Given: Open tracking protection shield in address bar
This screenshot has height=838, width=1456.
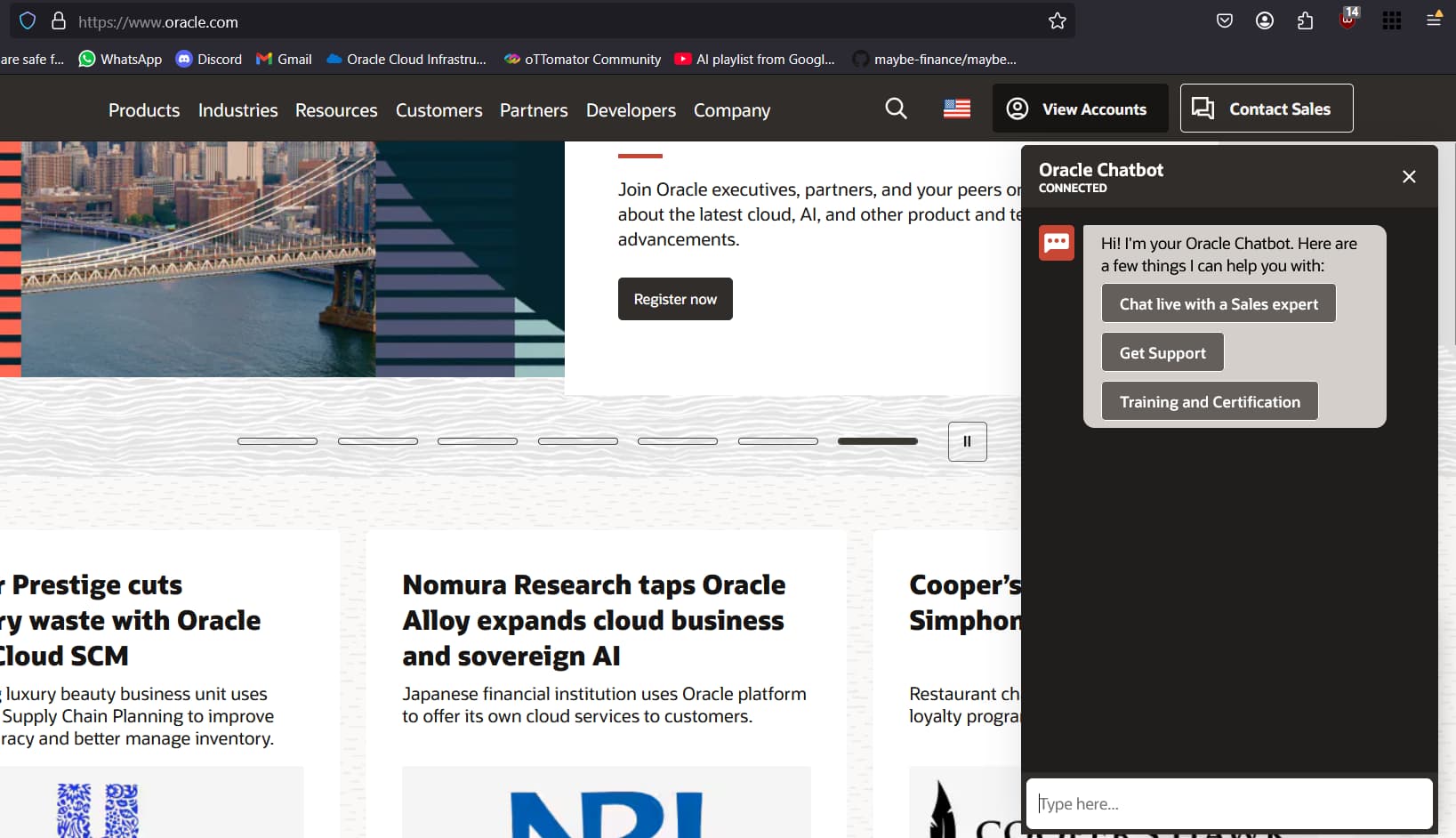Looking at the screenshot, I should pos(28,21).
